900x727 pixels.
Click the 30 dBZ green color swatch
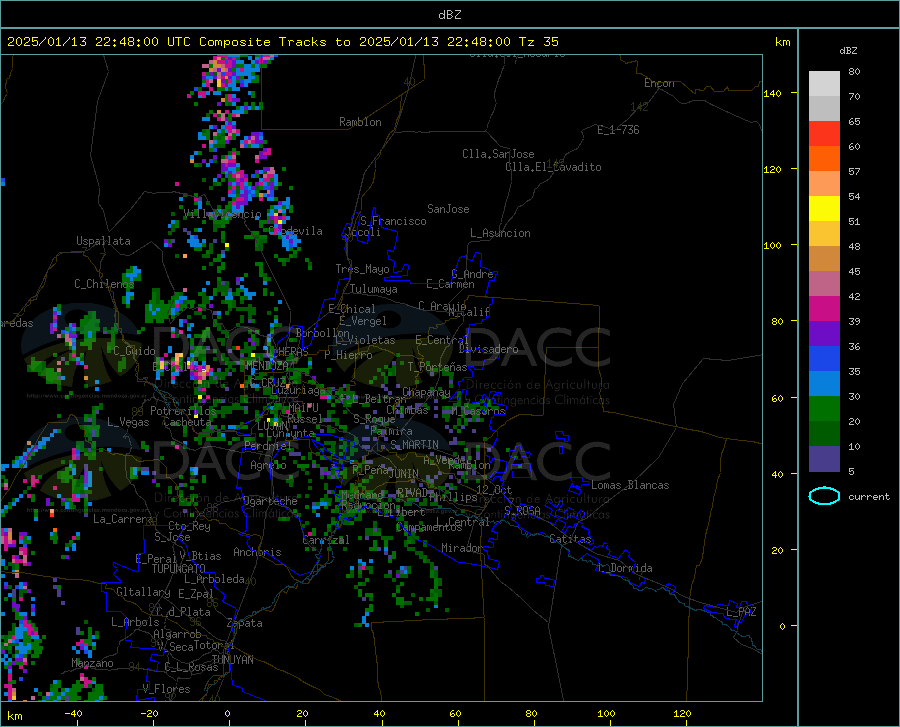824,409
